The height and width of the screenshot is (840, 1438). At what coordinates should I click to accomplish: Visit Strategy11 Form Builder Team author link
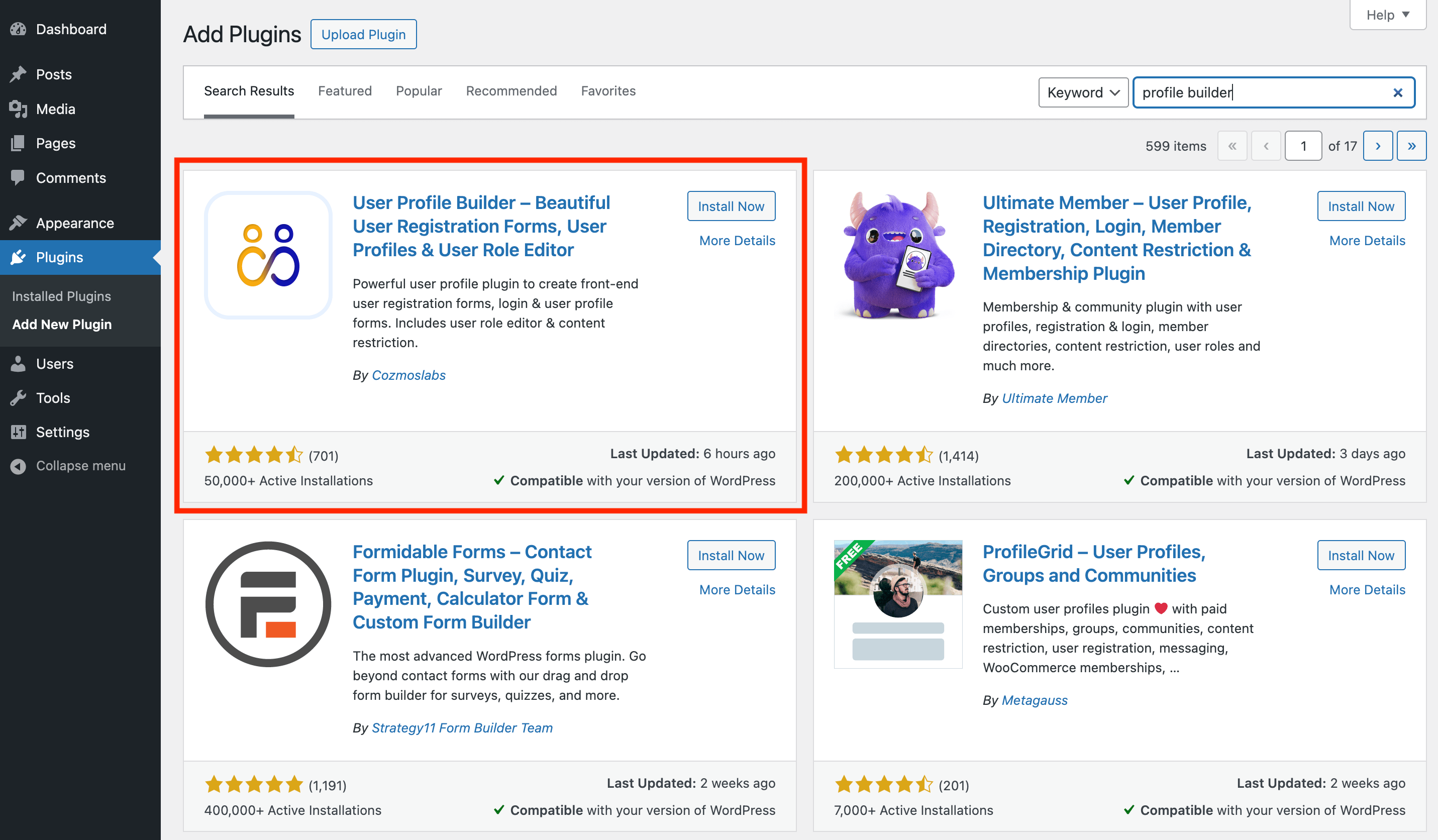pos(462,727)
